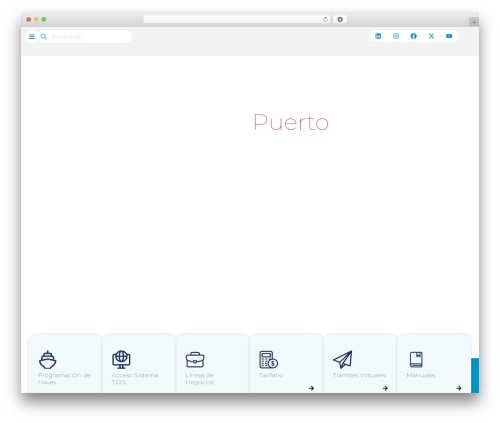Click the browser reload icon
Screen dimensions: 500x423
point(325,19)
